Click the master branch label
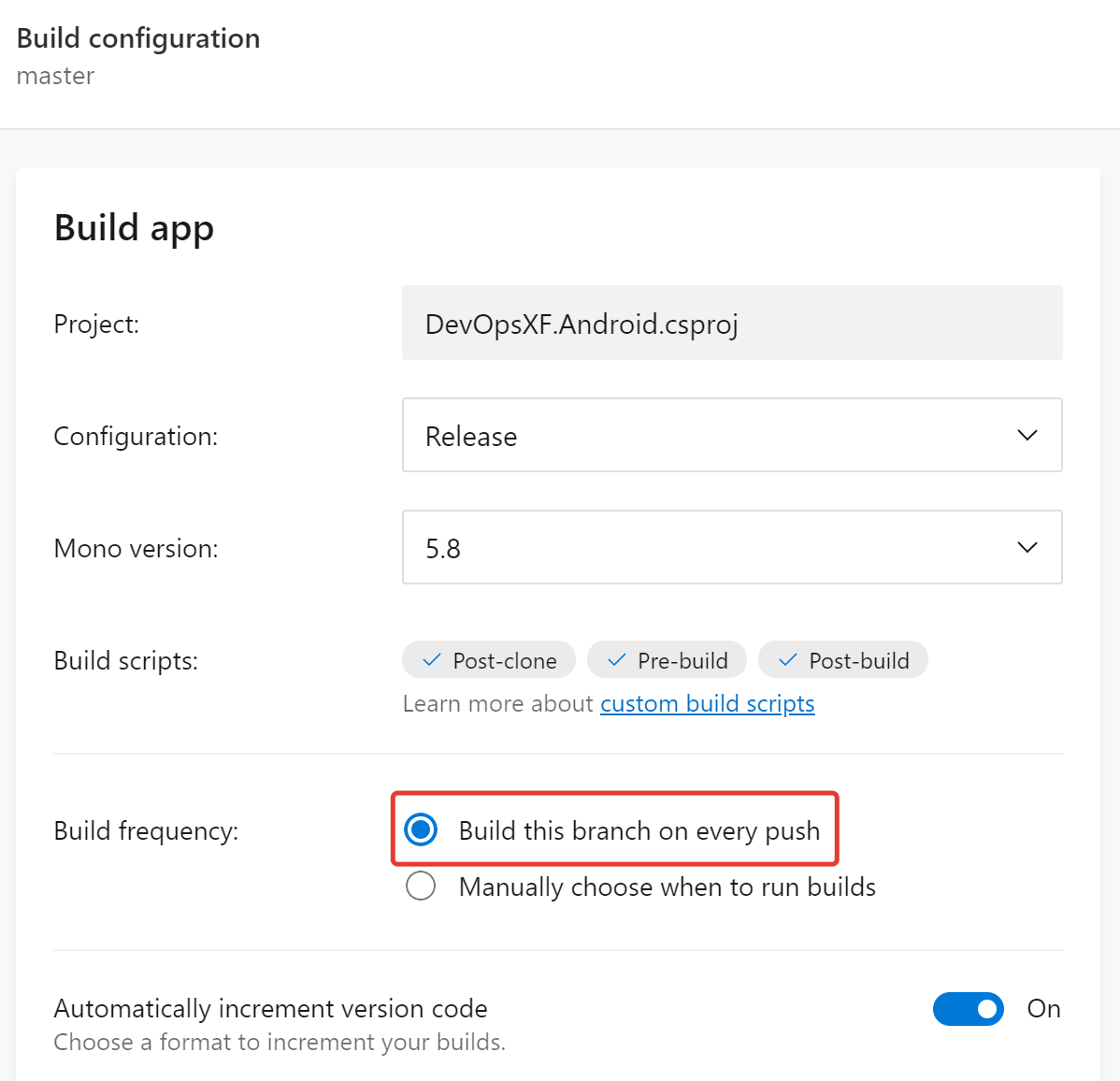Viewport: 1120px width, 1081px height. [55, 76]
